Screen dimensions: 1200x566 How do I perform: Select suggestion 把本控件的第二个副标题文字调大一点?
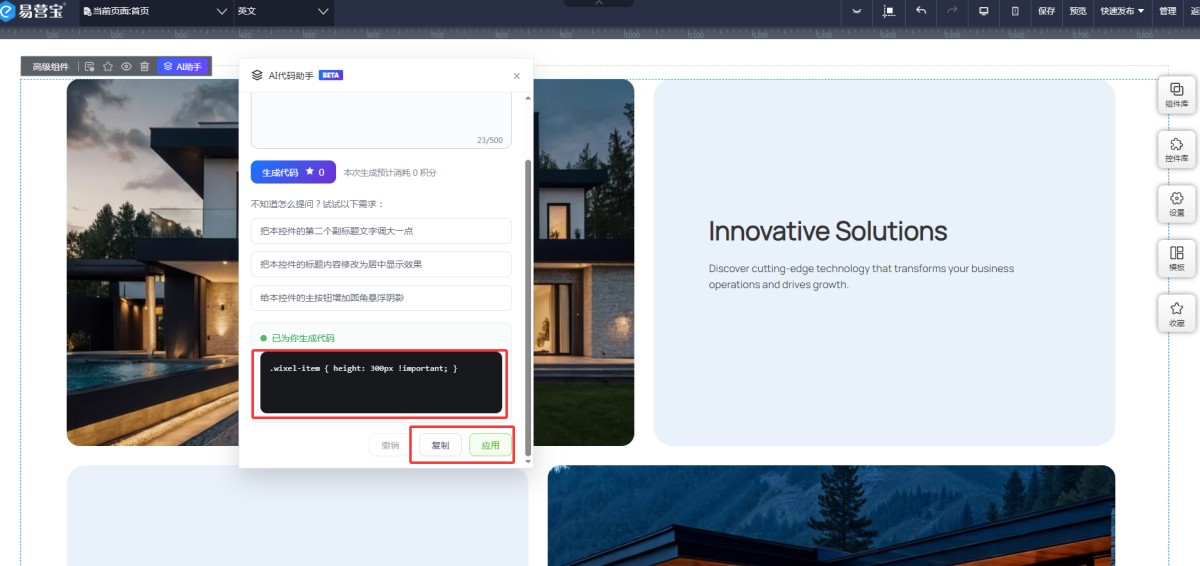381,231
